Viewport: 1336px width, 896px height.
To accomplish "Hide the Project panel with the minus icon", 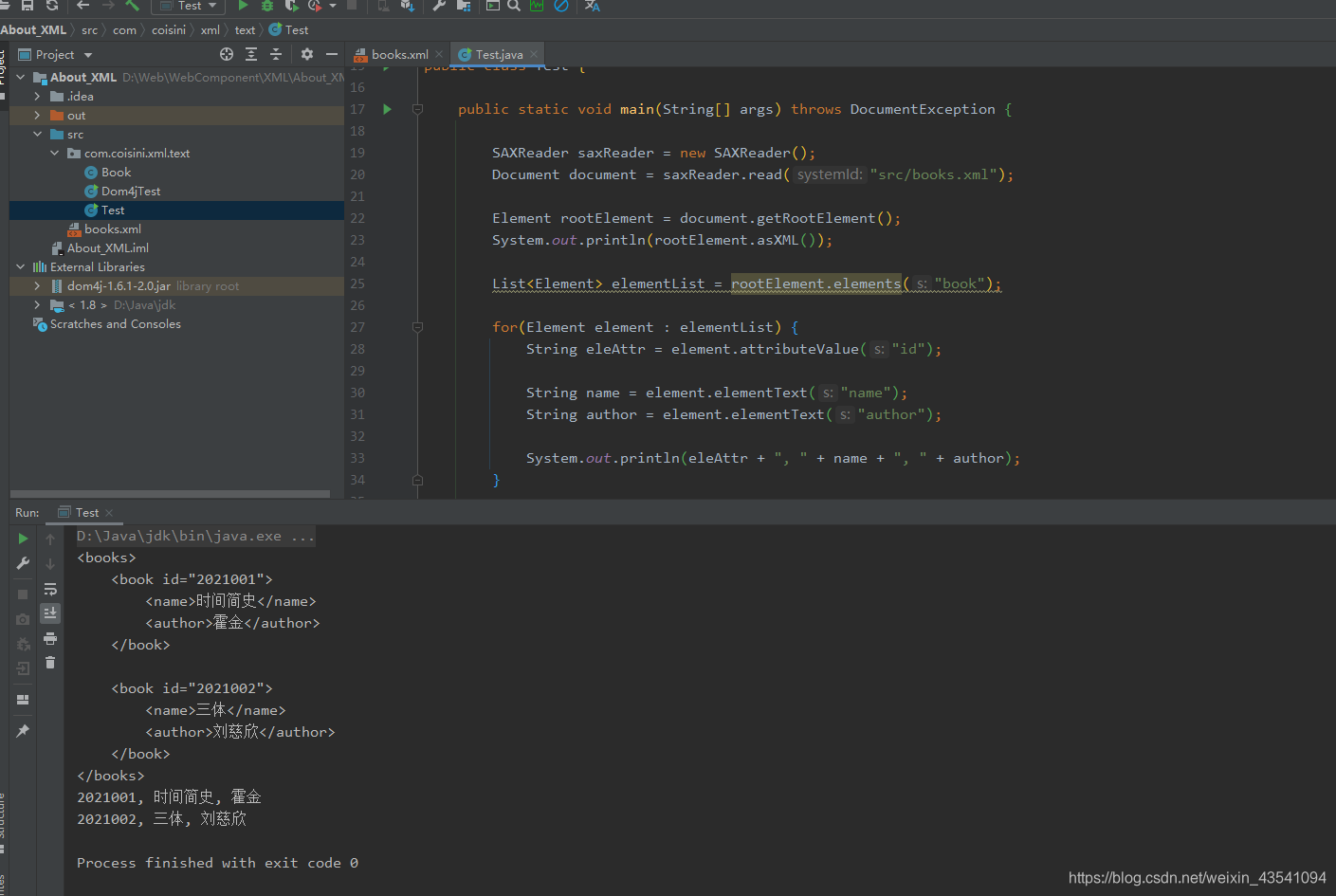I will pos(331,54).
